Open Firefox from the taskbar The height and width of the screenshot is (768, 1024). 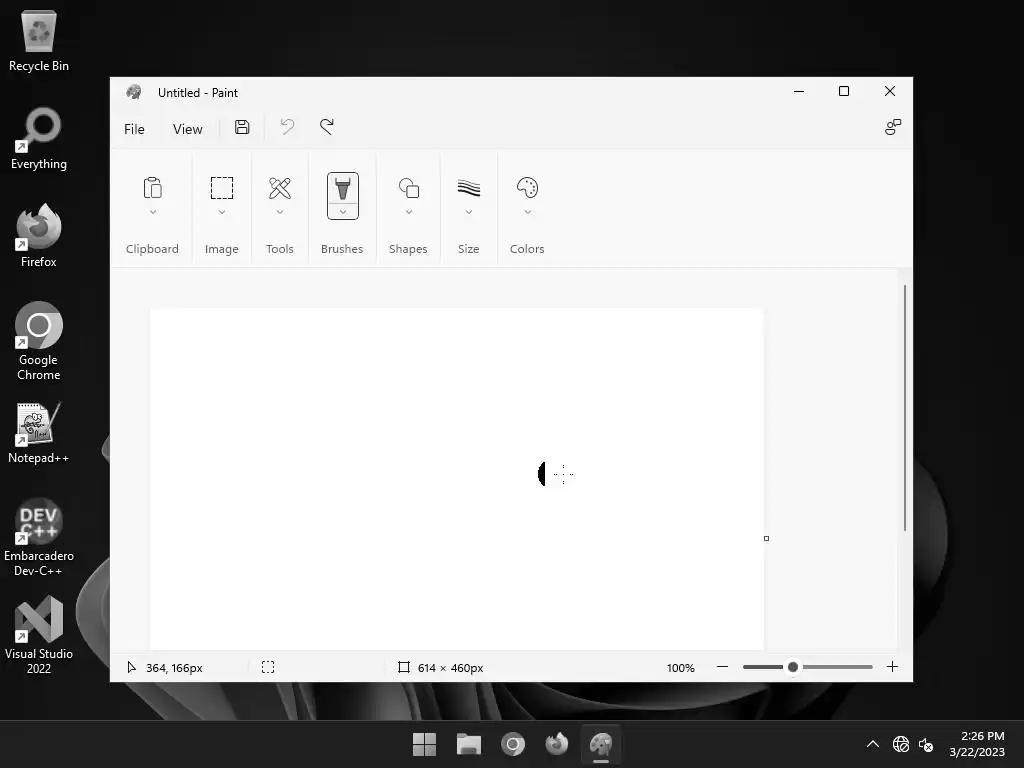tap(556, 744)
